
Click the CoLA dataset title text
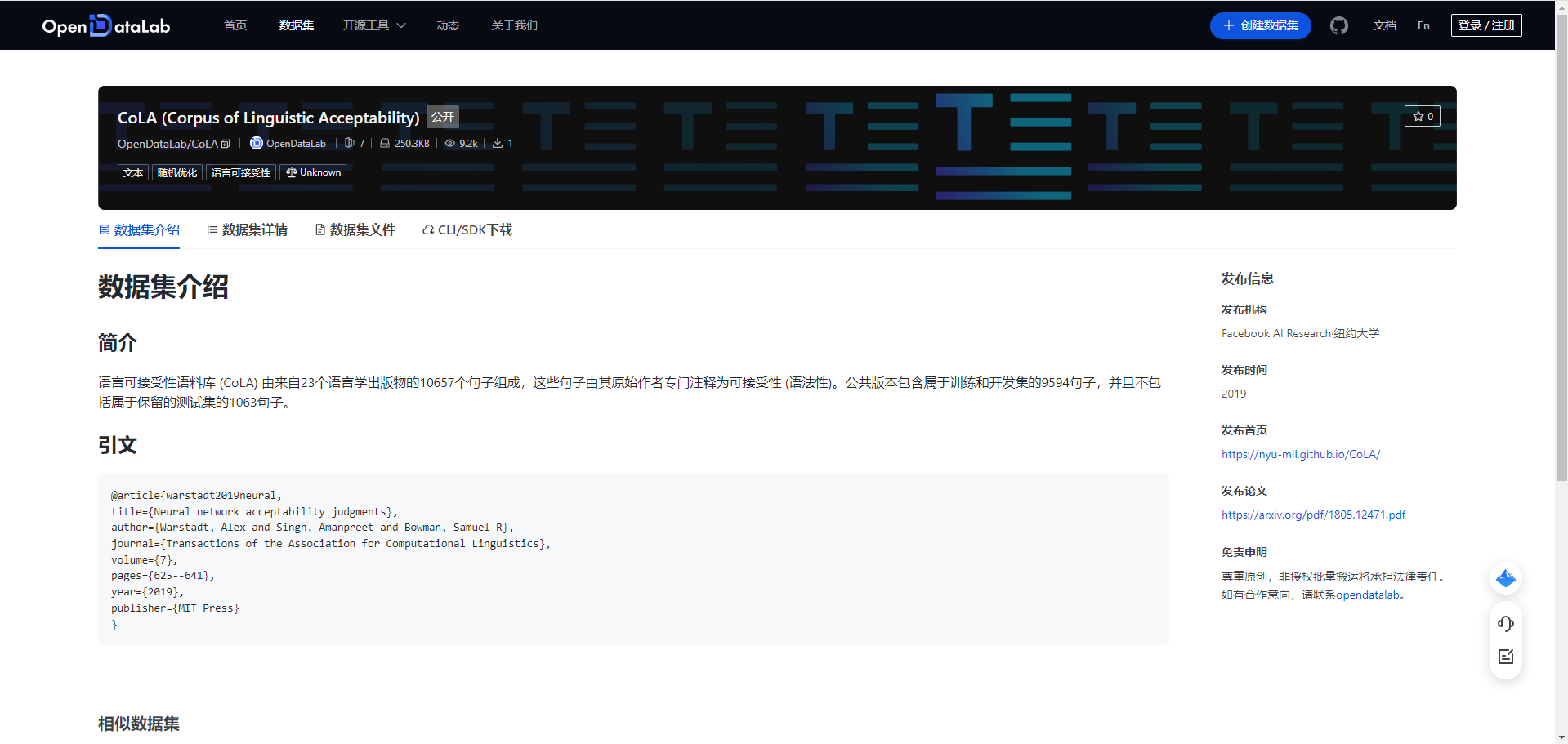[x=268, y=118]
